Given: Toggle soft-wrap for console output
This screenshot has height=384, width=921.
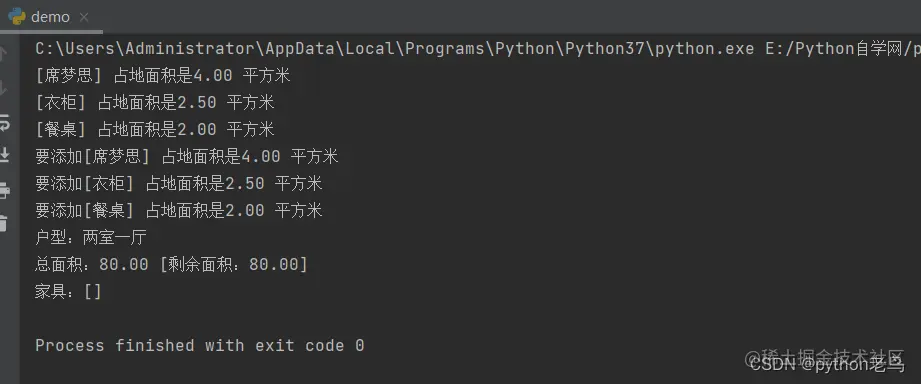Looking at the screenshot, I should click(x=4, y=123).
